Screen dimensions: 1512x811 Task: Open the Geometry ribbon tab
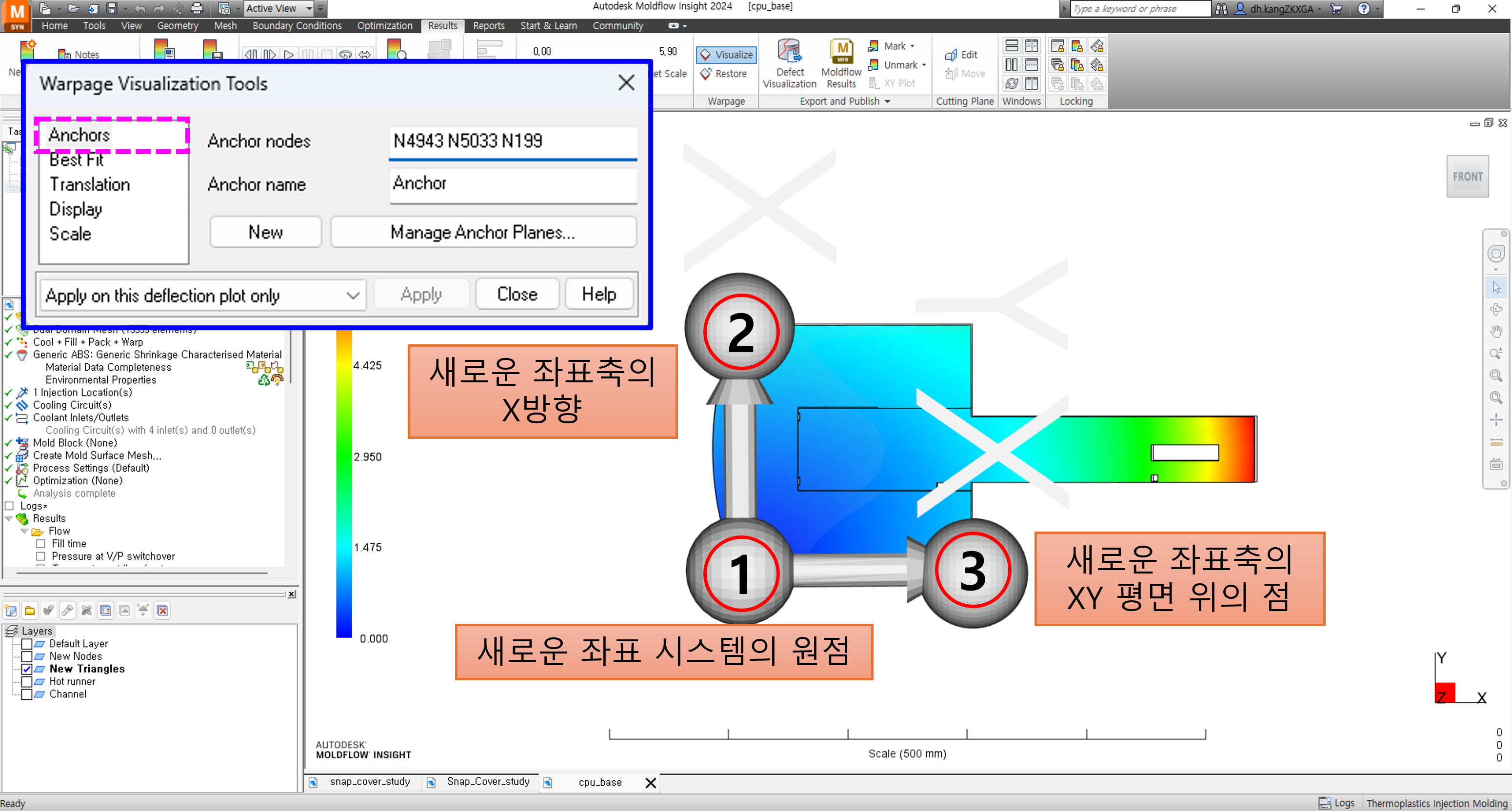(x=177, y=26)
